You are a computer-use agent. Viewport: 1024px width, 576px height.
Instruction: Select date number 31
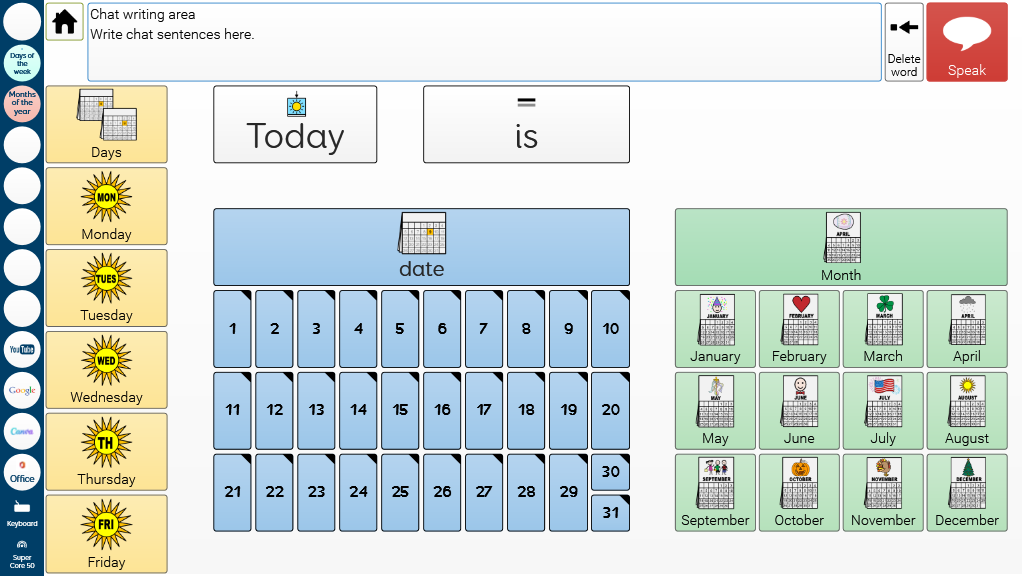click(610, 513)
